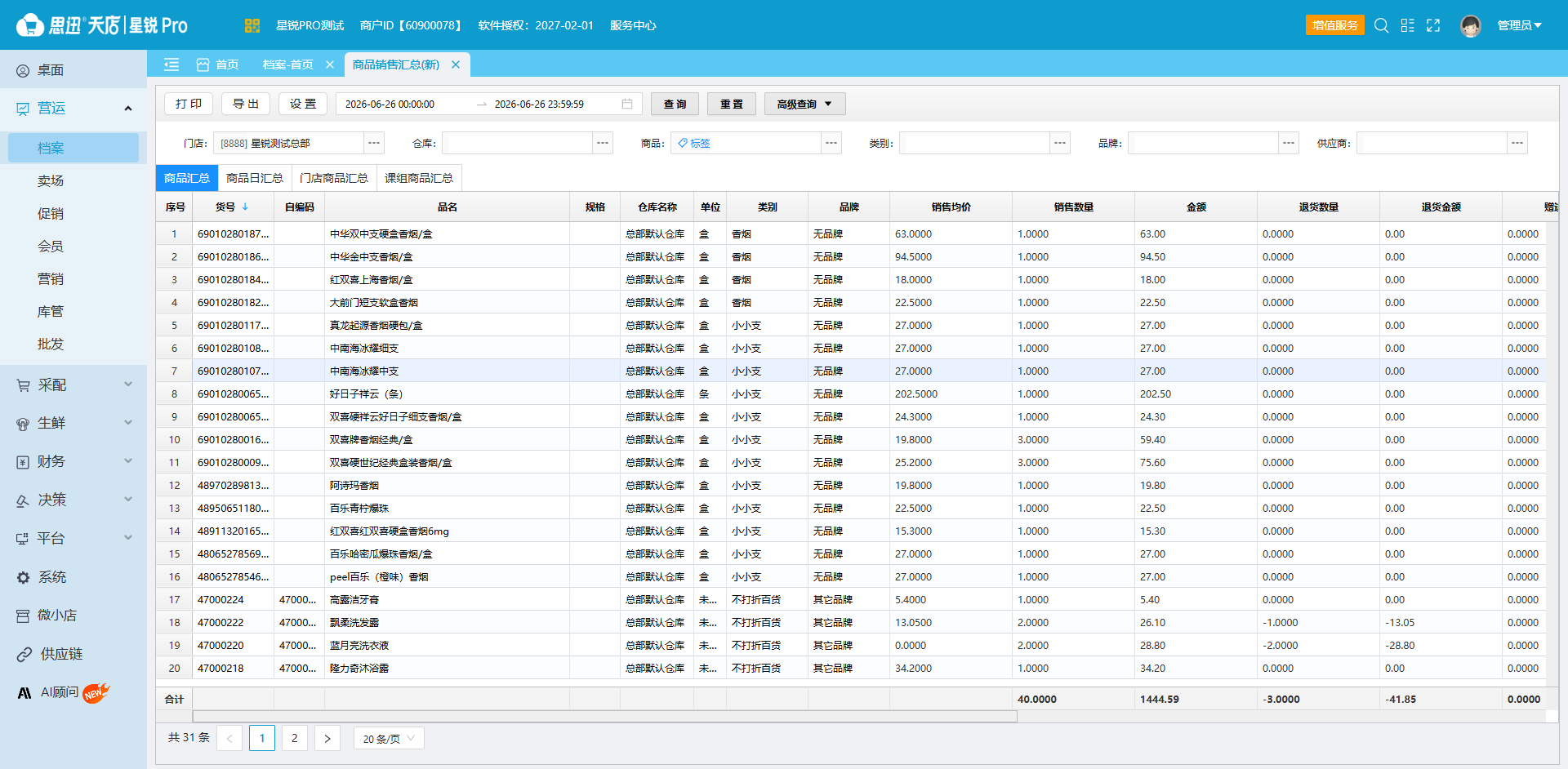Click the end date 2026-06-26 23:59:59 field
Viewport: 1568px width, 769px height.
click(x=539, y=104)
